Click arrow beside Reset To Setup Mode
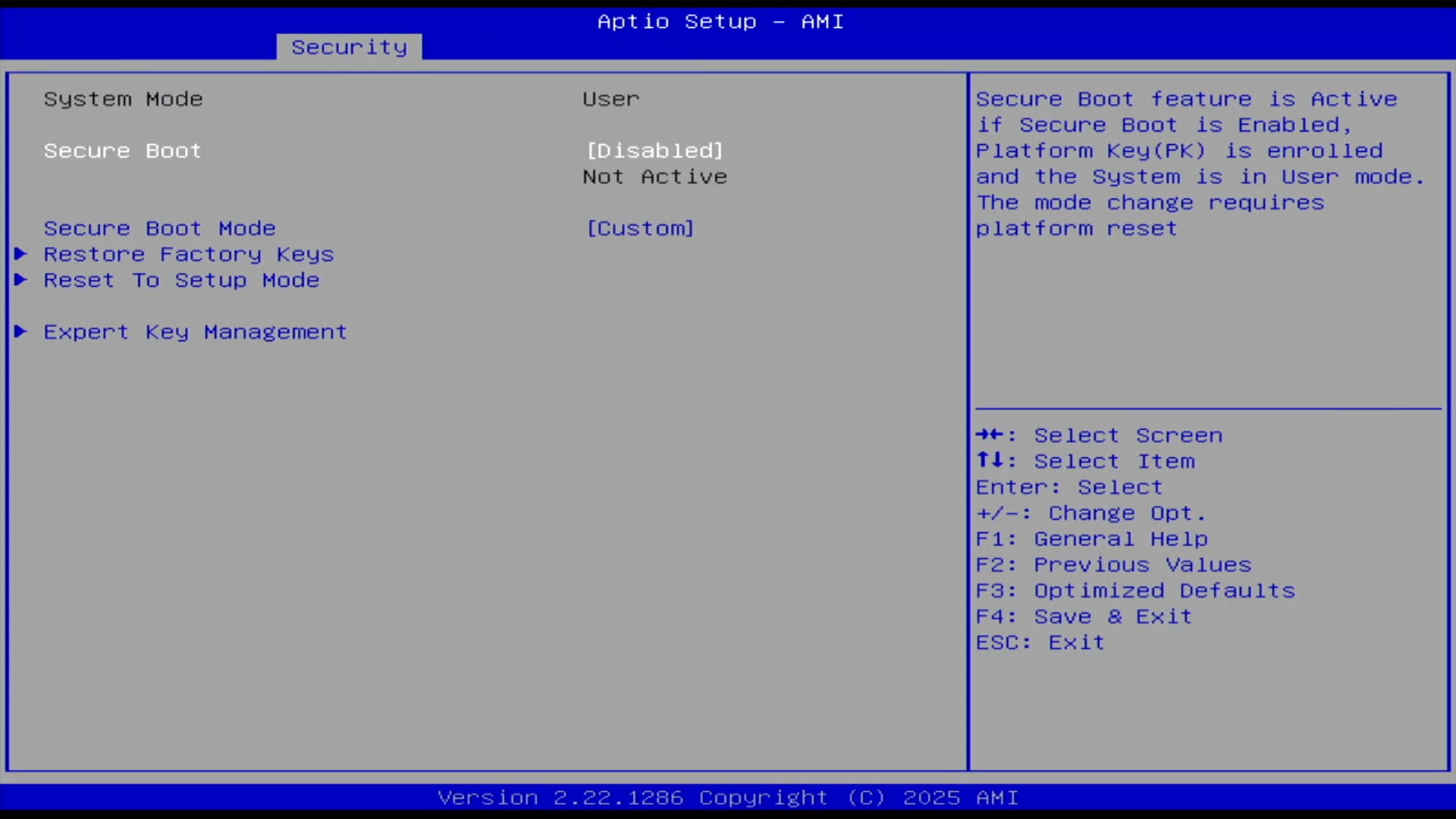 21,280
